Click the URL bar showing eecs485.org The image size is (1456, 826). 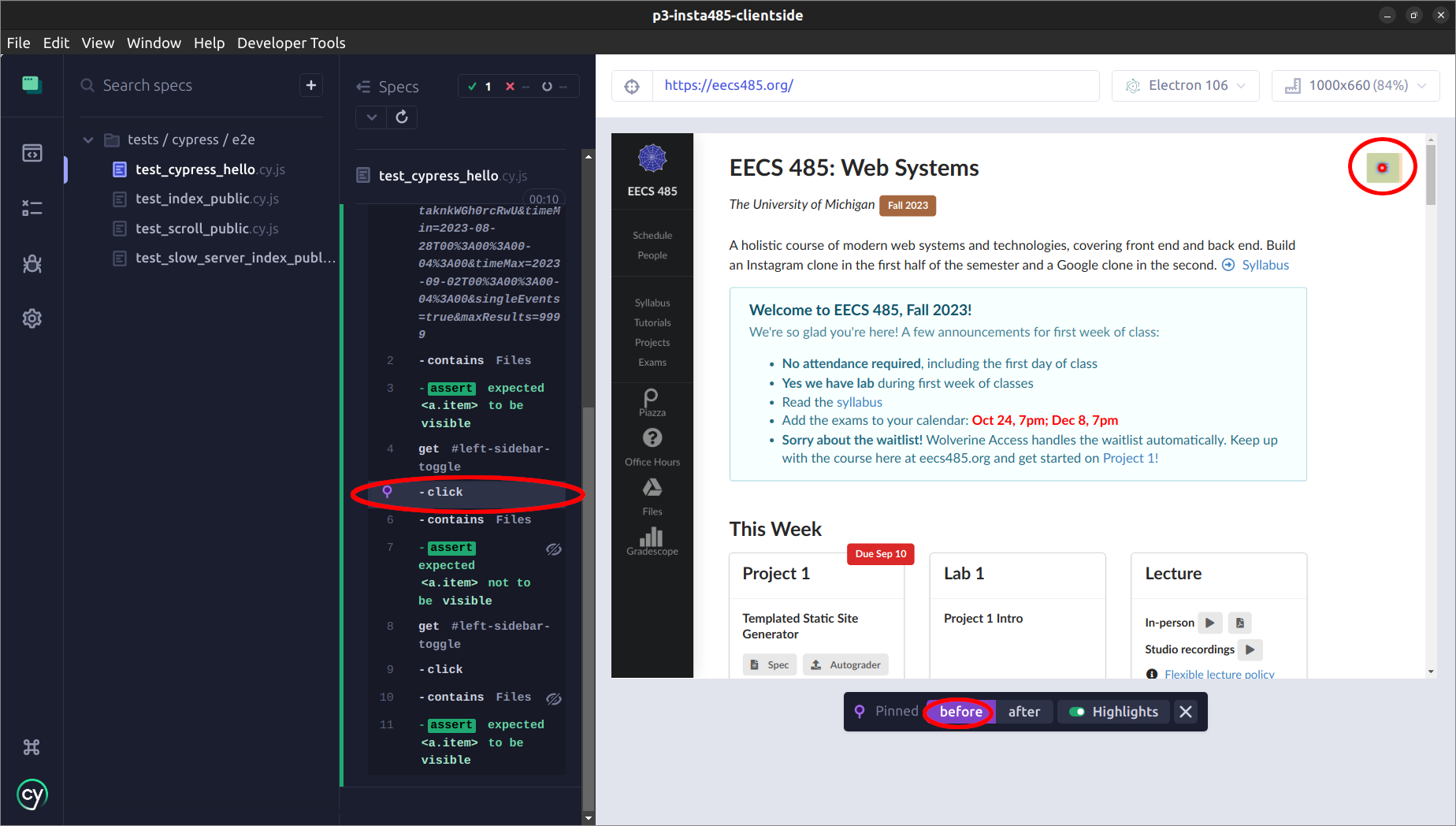click(875, 86)
